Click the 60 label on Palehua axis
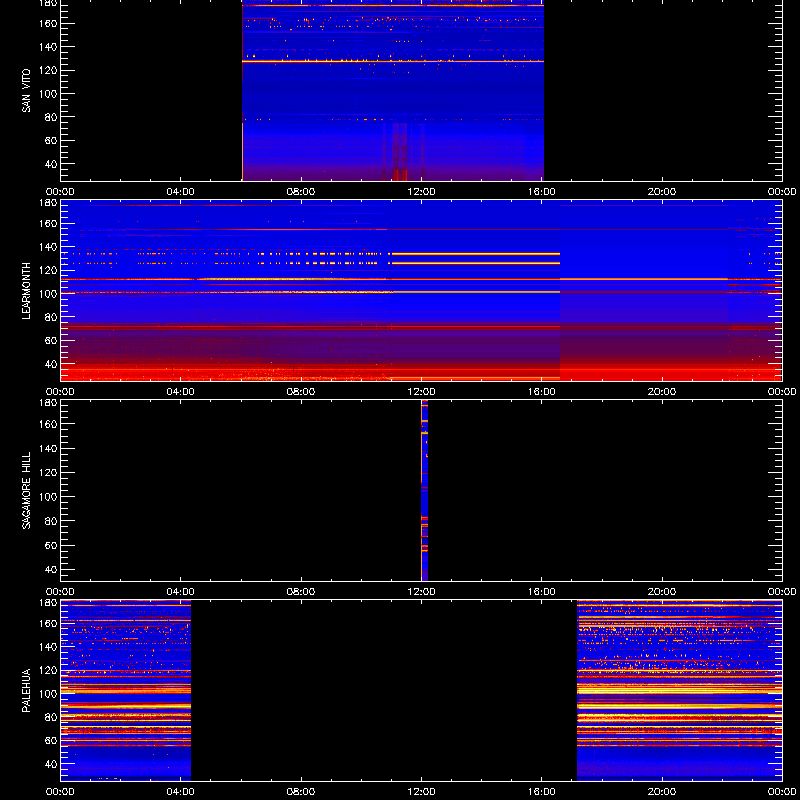The height and width of the screenshot is (800, 800). (51, 741)
